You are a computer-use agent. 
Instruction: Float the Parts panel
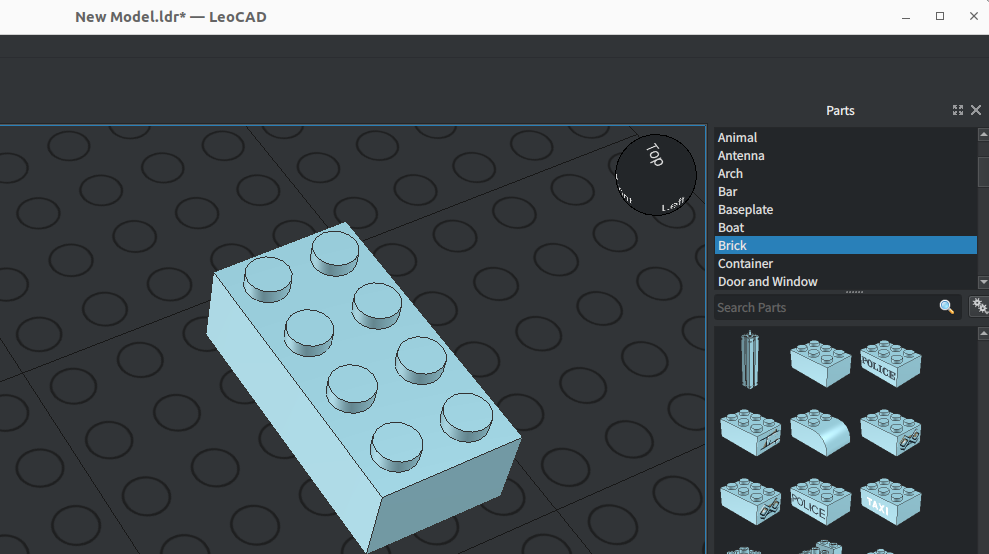pyautogui.click(x=957, y=110)
